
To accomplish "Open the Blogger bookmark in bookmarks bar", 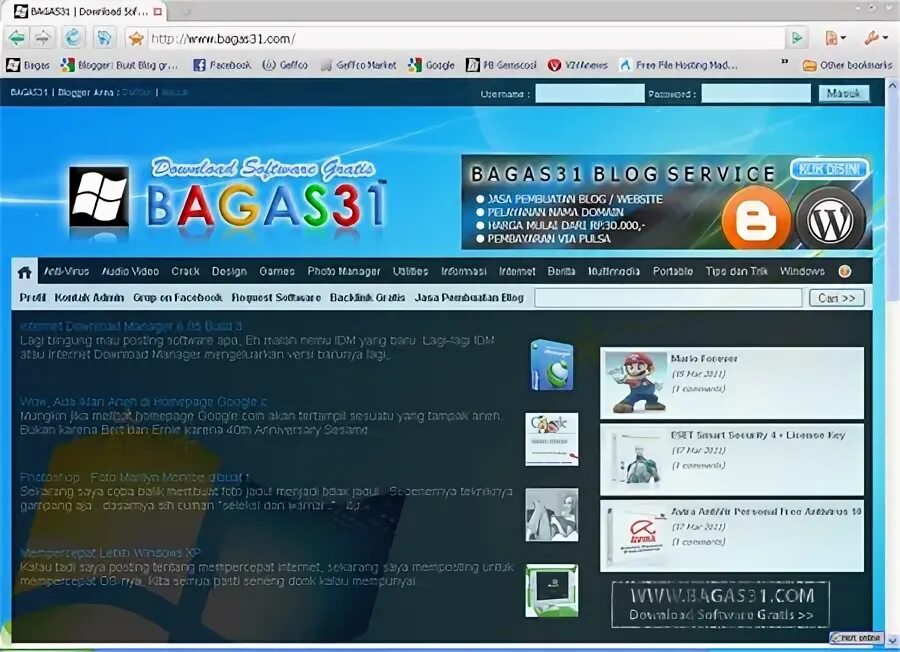I will click(119, 65).
